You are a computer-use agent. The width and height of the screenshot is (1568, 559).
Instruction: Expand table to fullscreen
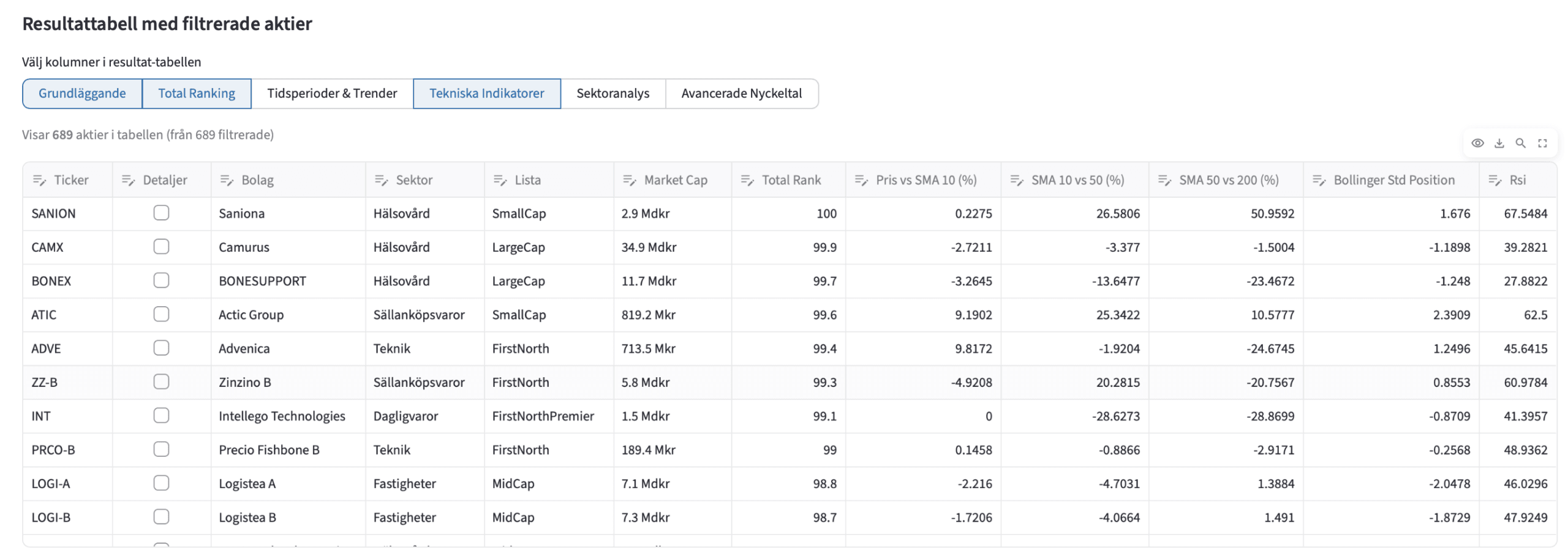click(x=1542, y=143)
